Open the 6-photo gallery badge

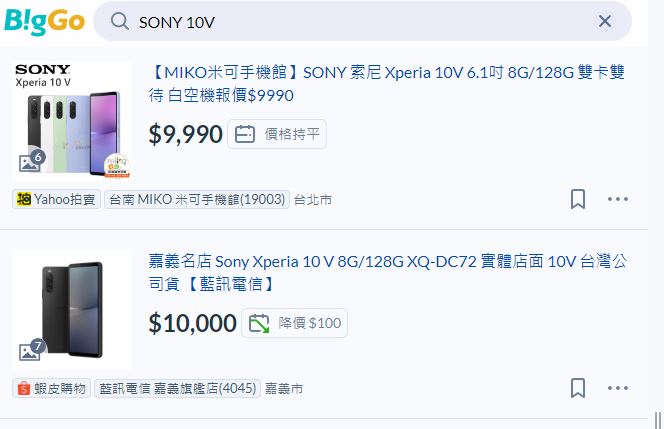[x=32, y=161]
